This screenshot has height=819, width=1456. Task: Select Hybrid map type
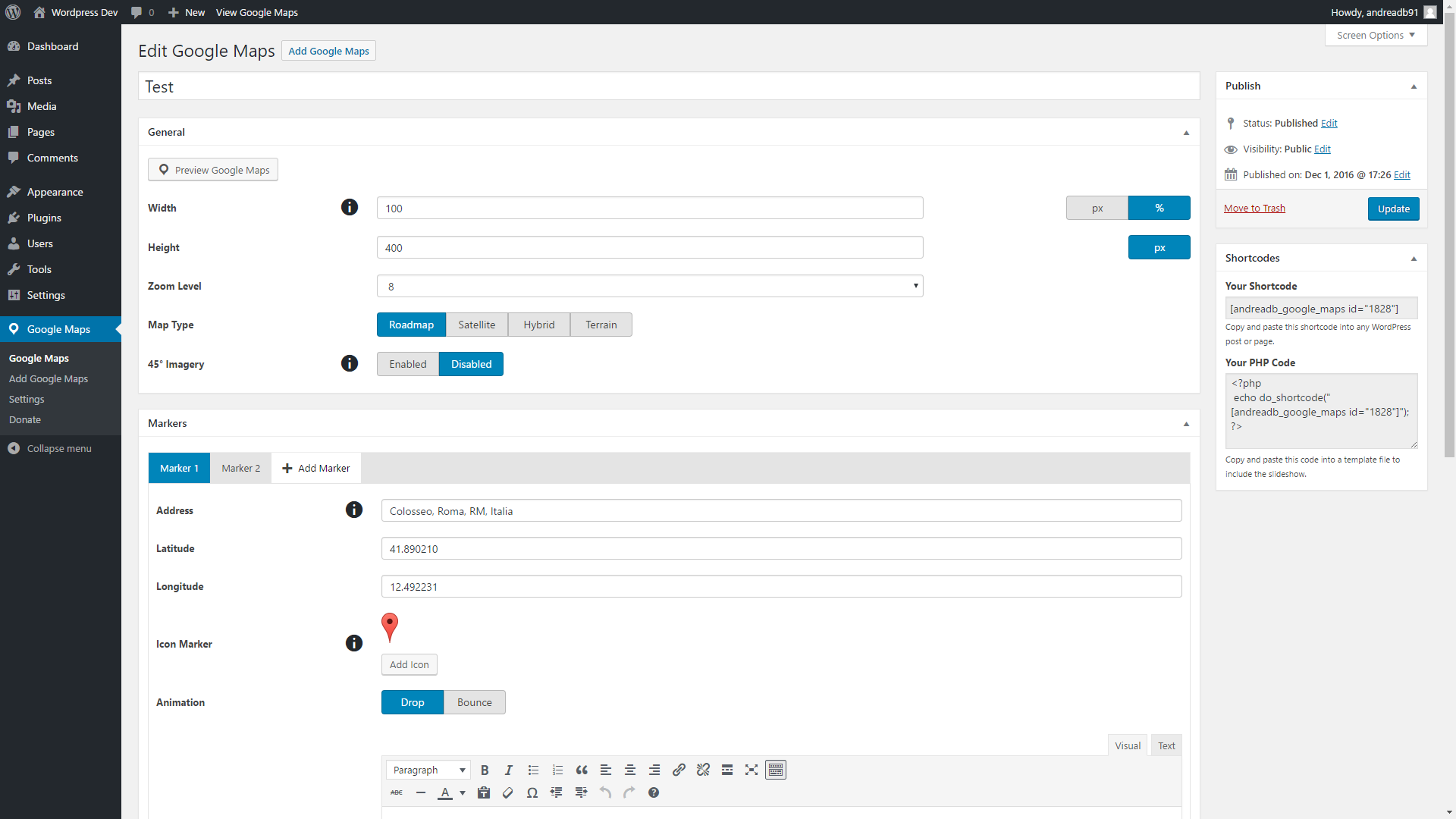[x=539, y=325]
